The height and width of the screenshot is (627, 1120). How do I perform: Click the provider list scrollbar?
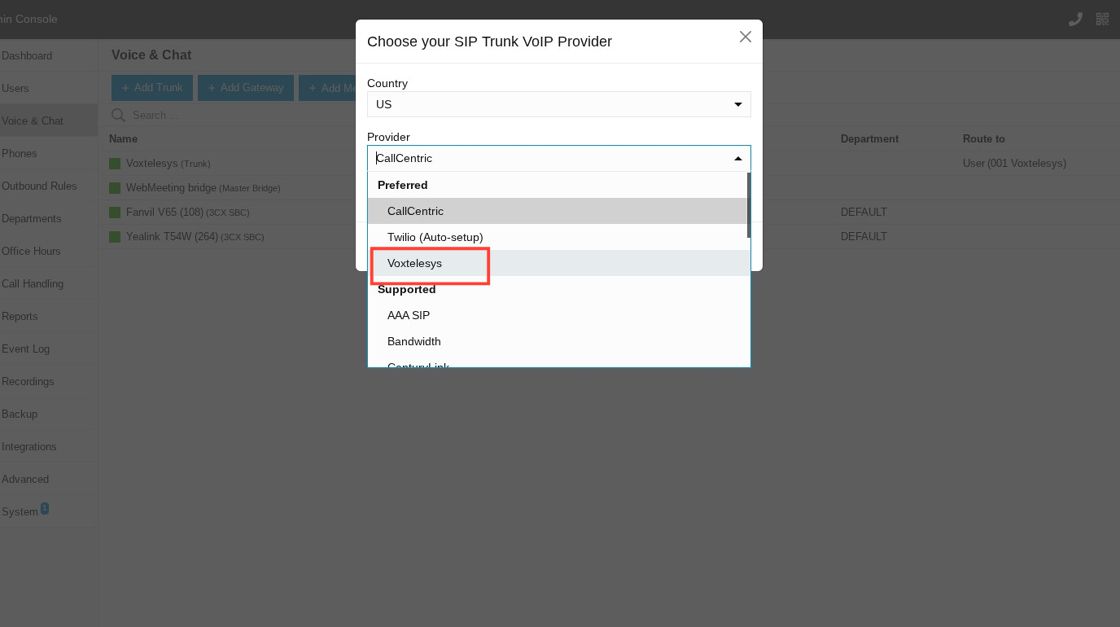(x=748, y=206)
